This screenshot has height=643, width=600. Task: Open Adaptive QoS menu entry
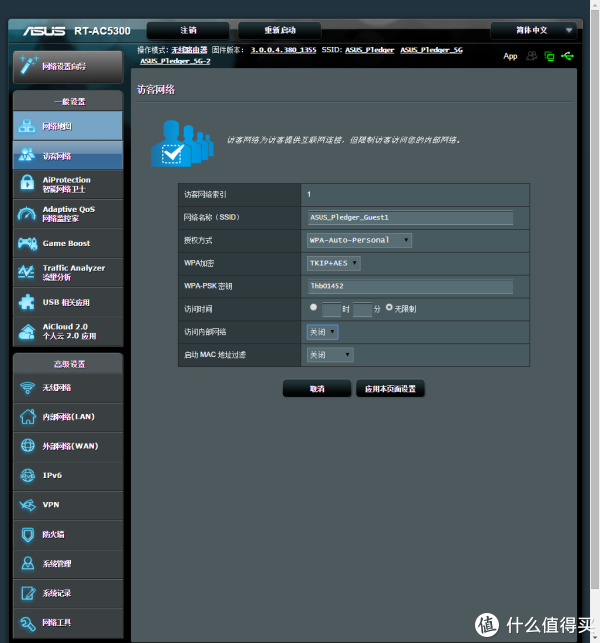click(x=68, y=214)
